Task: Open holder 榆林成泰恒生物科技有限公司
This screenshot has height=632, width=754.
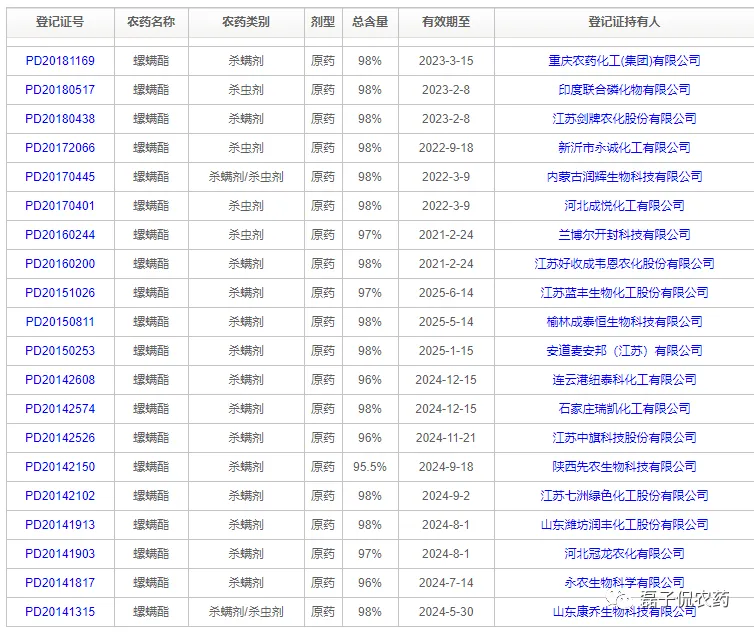Action: [x=624, y=322]
